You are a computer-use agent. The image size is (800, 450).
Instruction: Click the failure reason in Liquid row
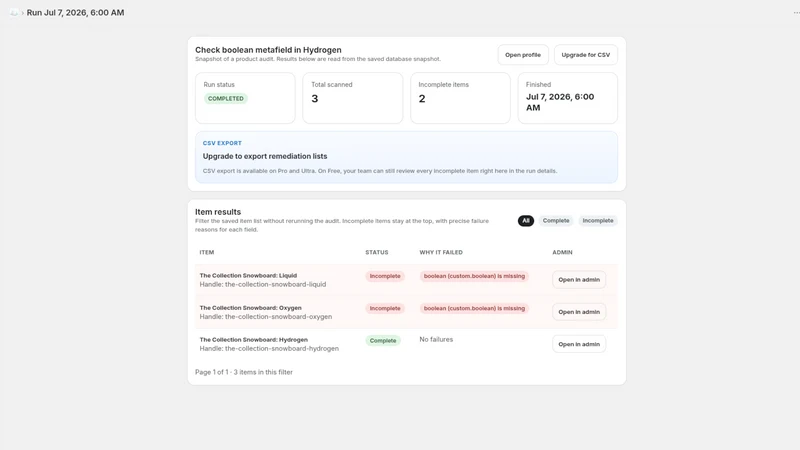pos(474,276)
